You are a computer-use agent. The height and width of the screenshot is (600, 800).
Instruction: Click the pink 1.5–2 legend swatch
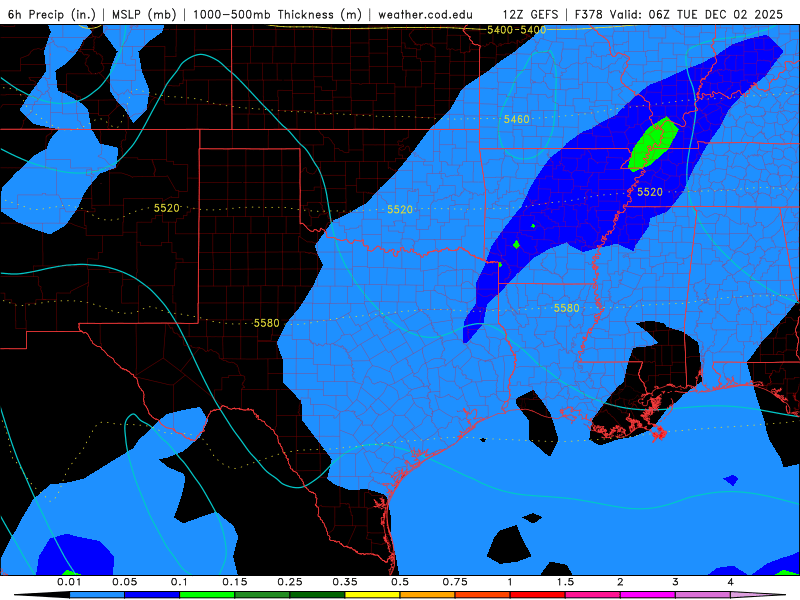tap(593, 595)
